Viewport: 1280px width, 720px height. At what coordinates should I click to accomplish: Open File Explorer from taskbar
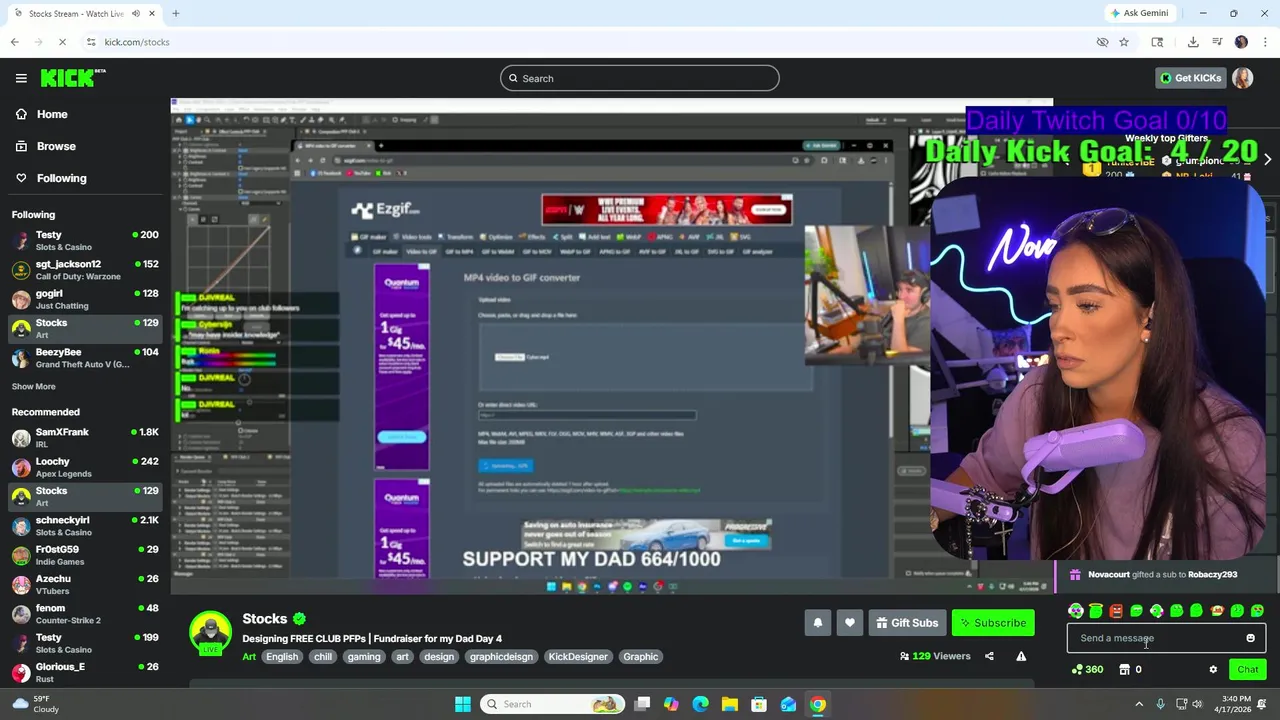coord(730,704)
